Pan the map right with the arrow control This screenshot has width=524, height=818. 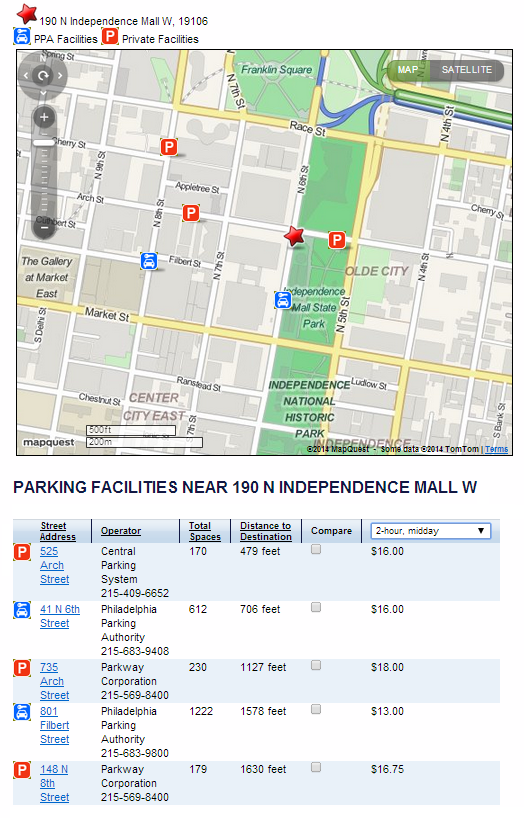pyautogui.click(x=60, y=76)
